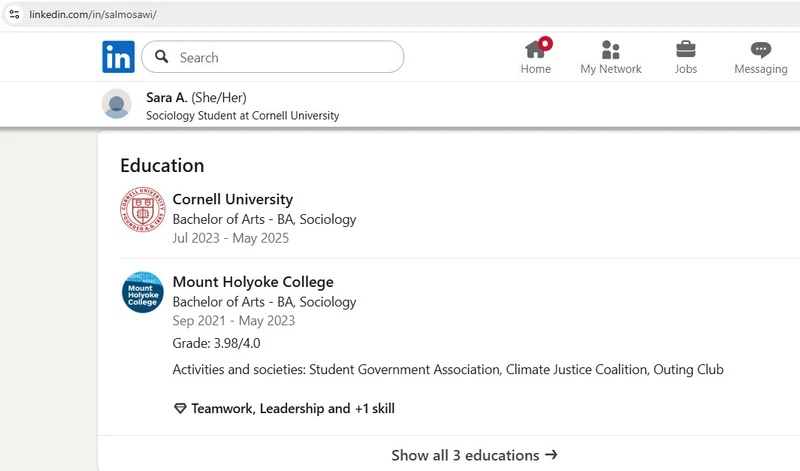Expand Show all 3 educations
The width and height of the screenshot is (800, 471).
pyautogui.click(x=474, y=455)
